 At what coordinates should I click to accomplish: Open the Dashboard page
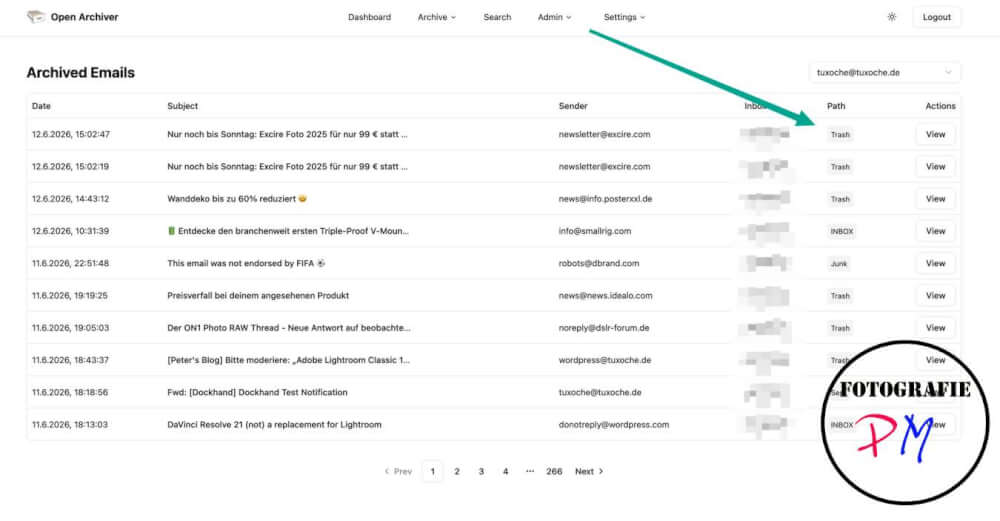pos(369,17)
